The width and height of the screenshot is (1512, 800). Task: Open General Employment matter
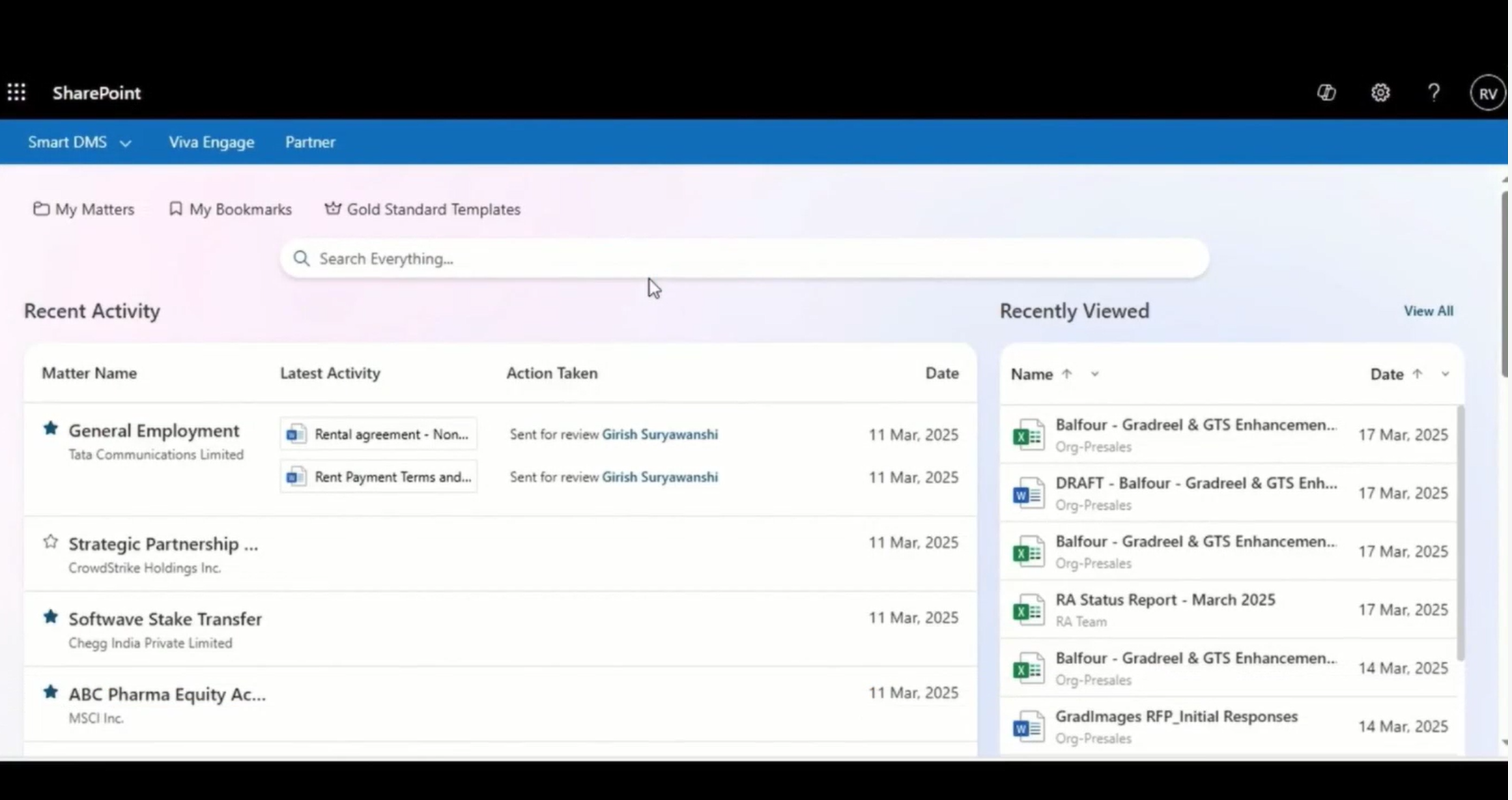(154, 431)
